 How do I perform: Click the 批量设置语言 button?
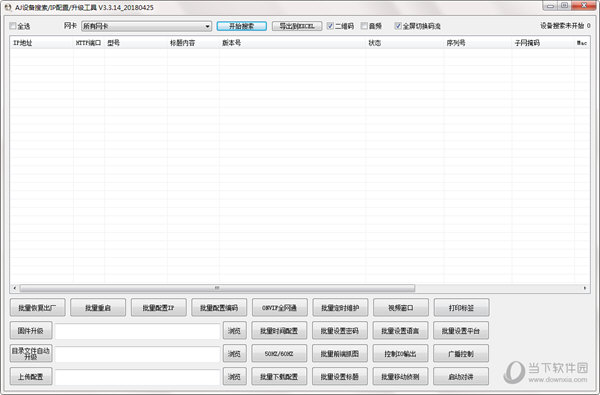click(x=401, y=330)
